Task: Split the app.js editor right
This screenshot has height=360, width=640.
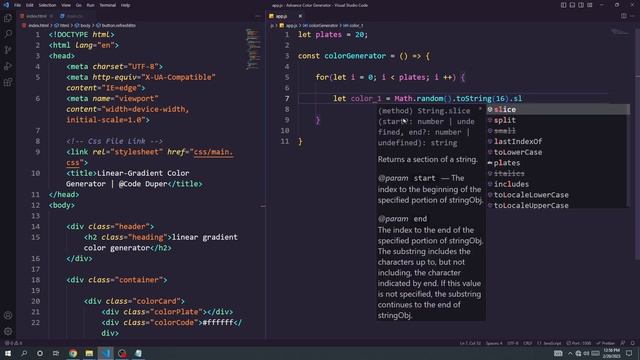Action: [x=624, y=16]
